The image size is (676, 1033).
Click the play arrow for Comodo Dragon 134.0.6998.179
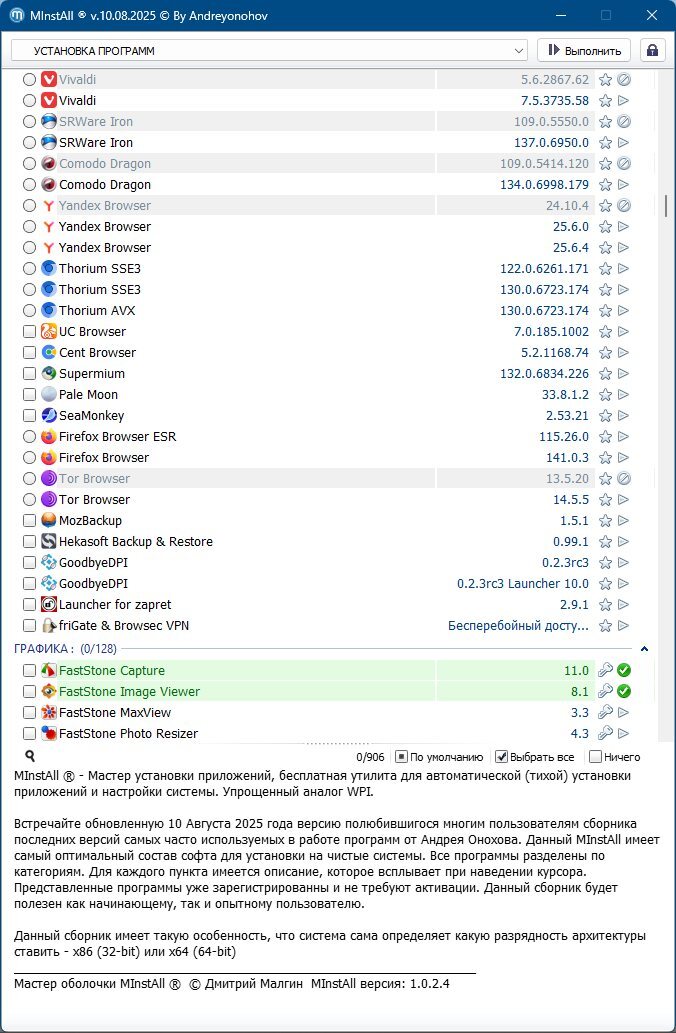[623, 184]
